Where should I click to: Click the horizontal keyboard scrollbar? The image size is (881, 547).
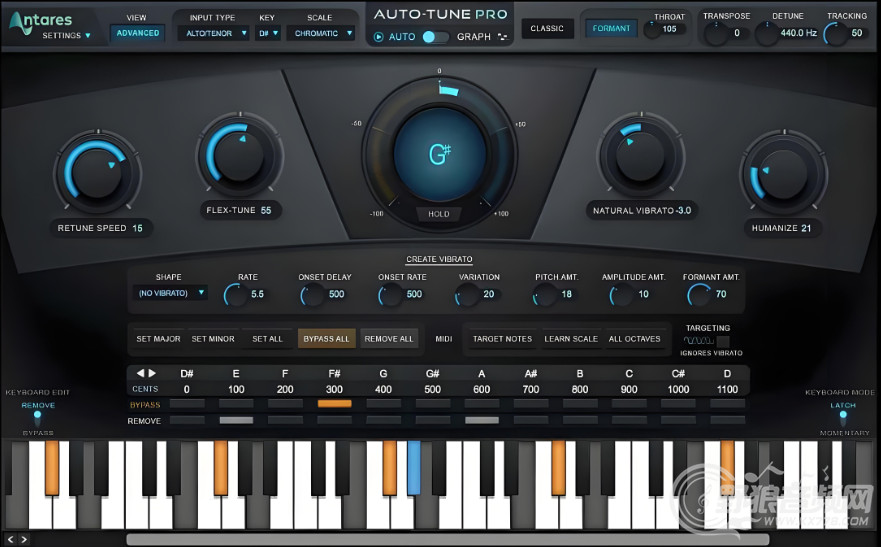(x=447, y=539)
